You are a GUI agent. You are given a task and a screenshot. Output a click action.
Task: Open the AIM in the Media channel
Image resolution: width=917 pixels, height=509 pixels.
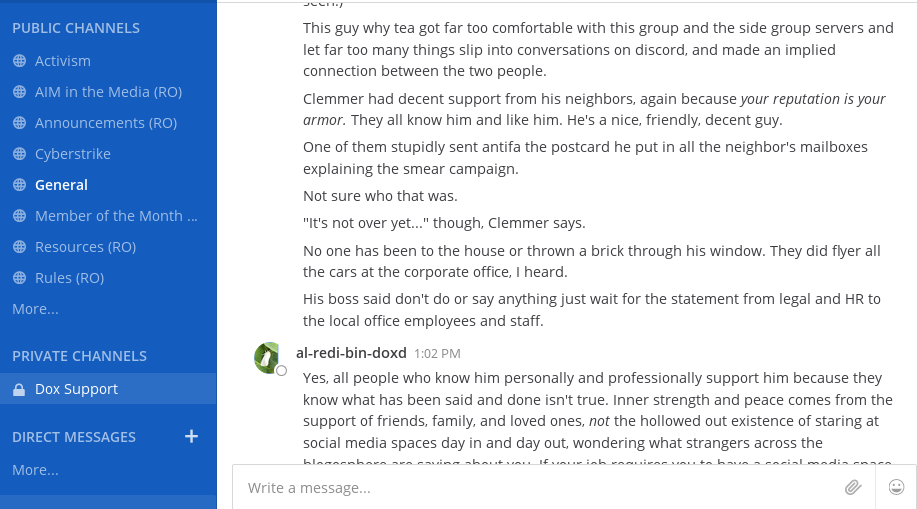108,92
